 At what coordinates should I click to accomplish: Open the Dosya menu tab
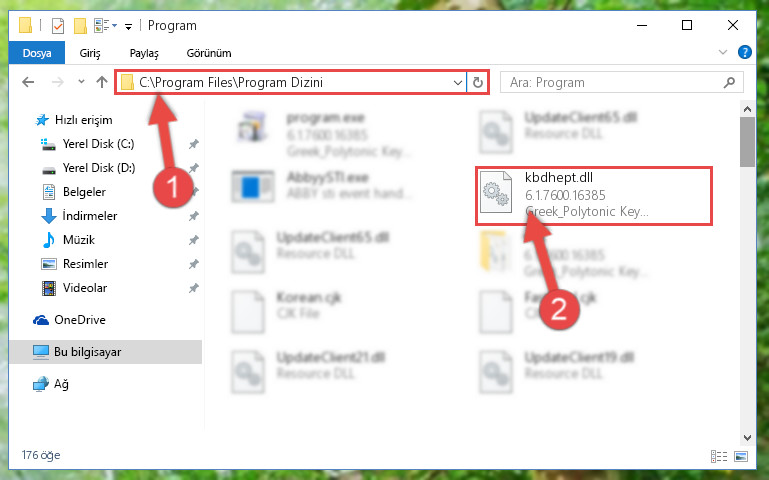(x=37, y=53)
